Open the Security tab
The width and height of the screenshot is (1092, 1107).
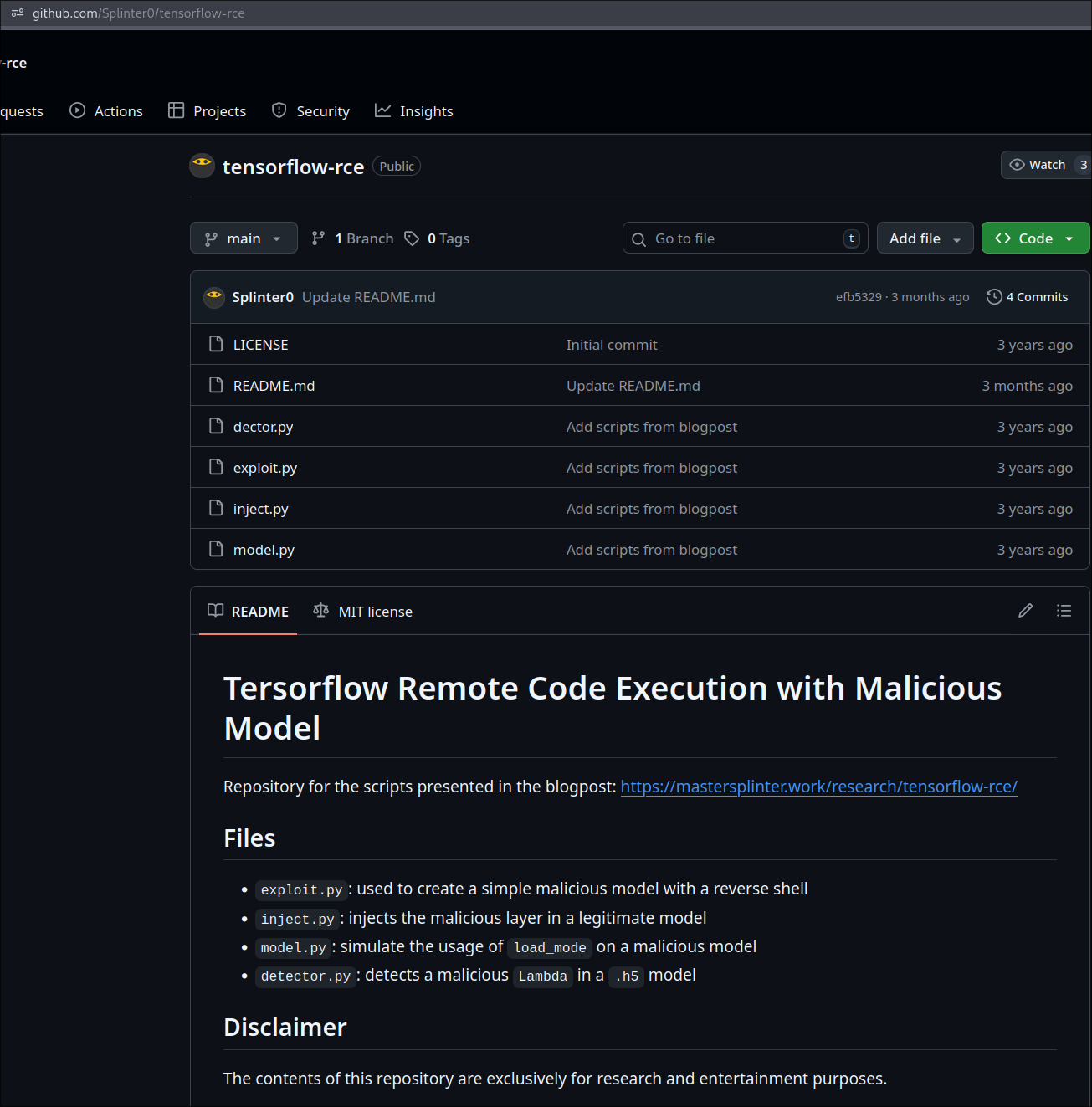(310, 111)
